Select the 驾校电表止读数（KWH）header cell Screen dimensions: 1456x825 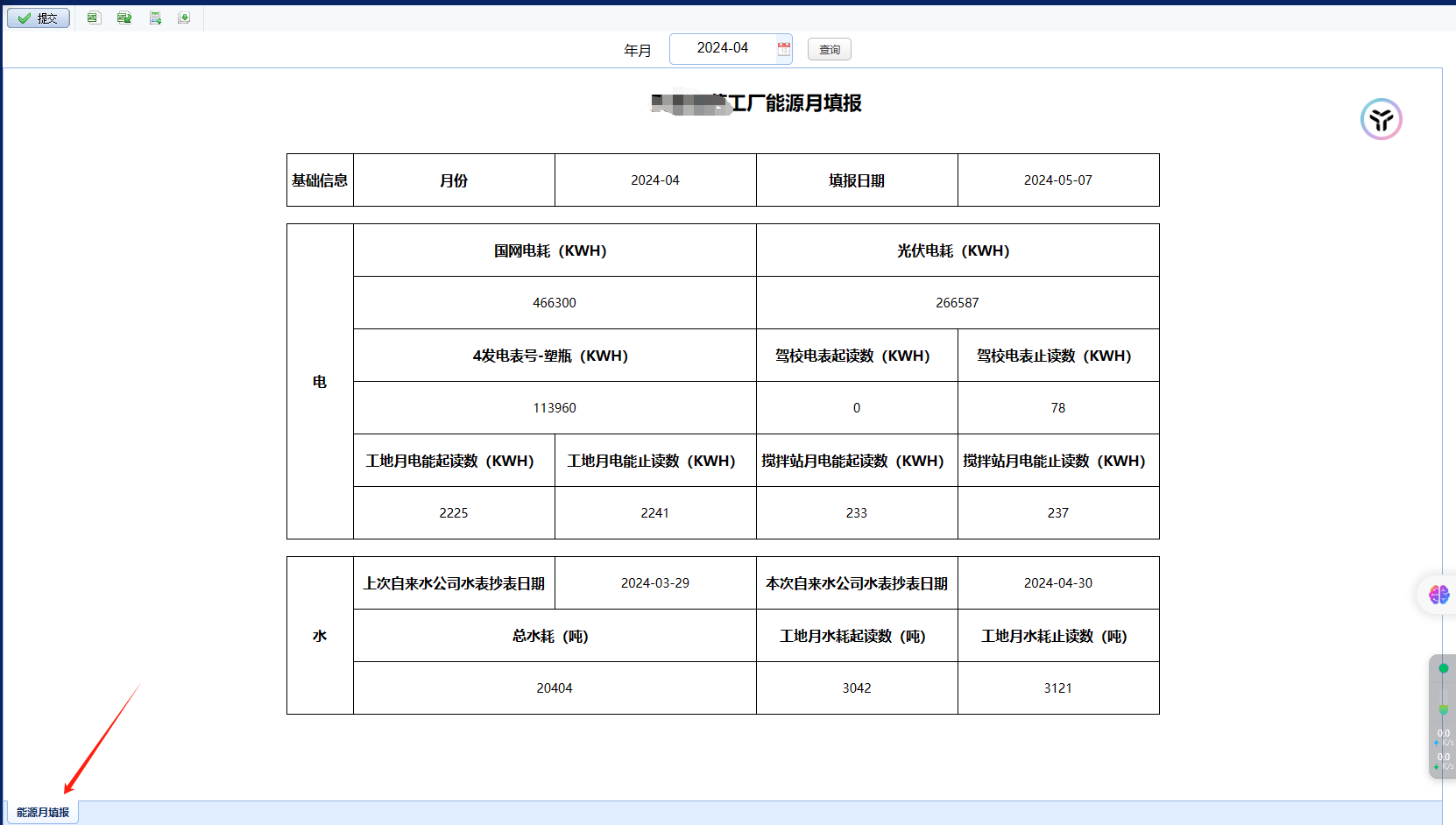(1058, 356)
